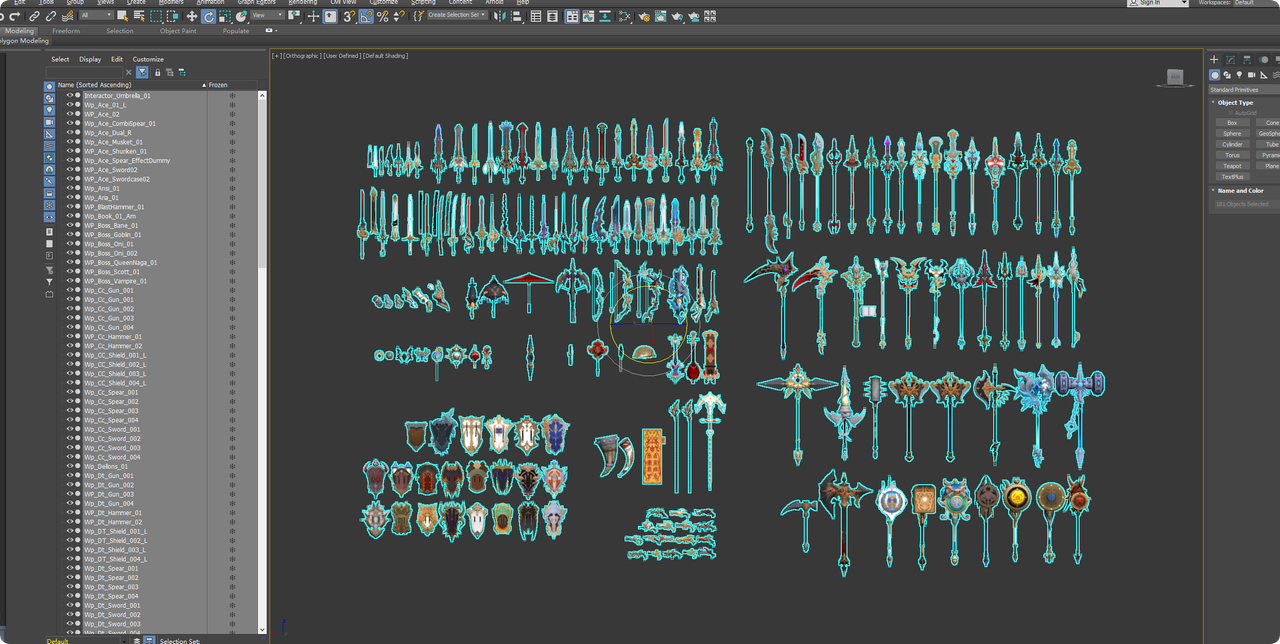The height and width of the screenshot is (644, 1280).
Task: Open the Select menu in Scene Explorer
Action: tap(60, 59)
